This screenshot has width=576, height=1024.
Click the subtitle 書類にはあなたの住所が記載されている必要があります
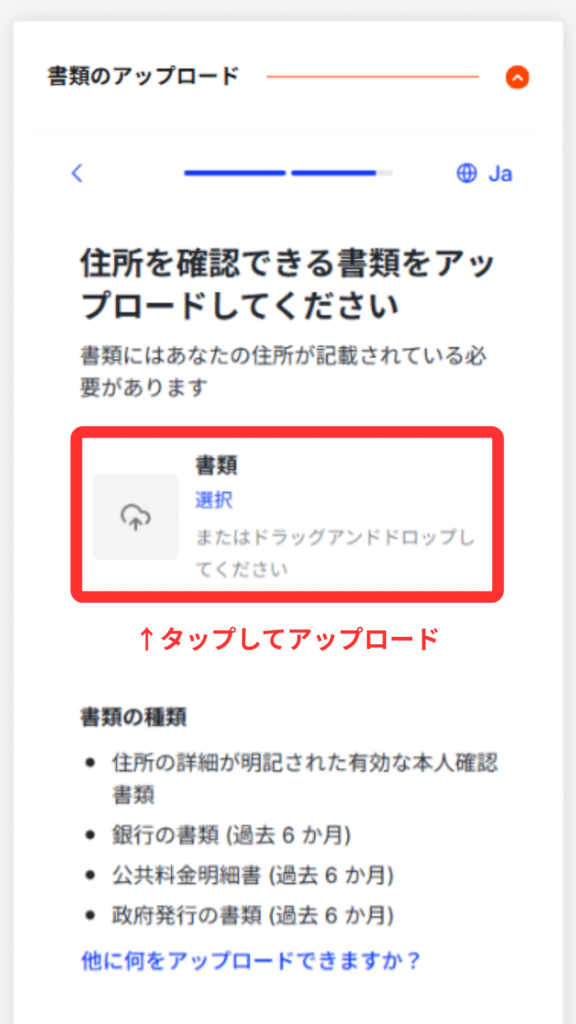click(x=285, y=372)
